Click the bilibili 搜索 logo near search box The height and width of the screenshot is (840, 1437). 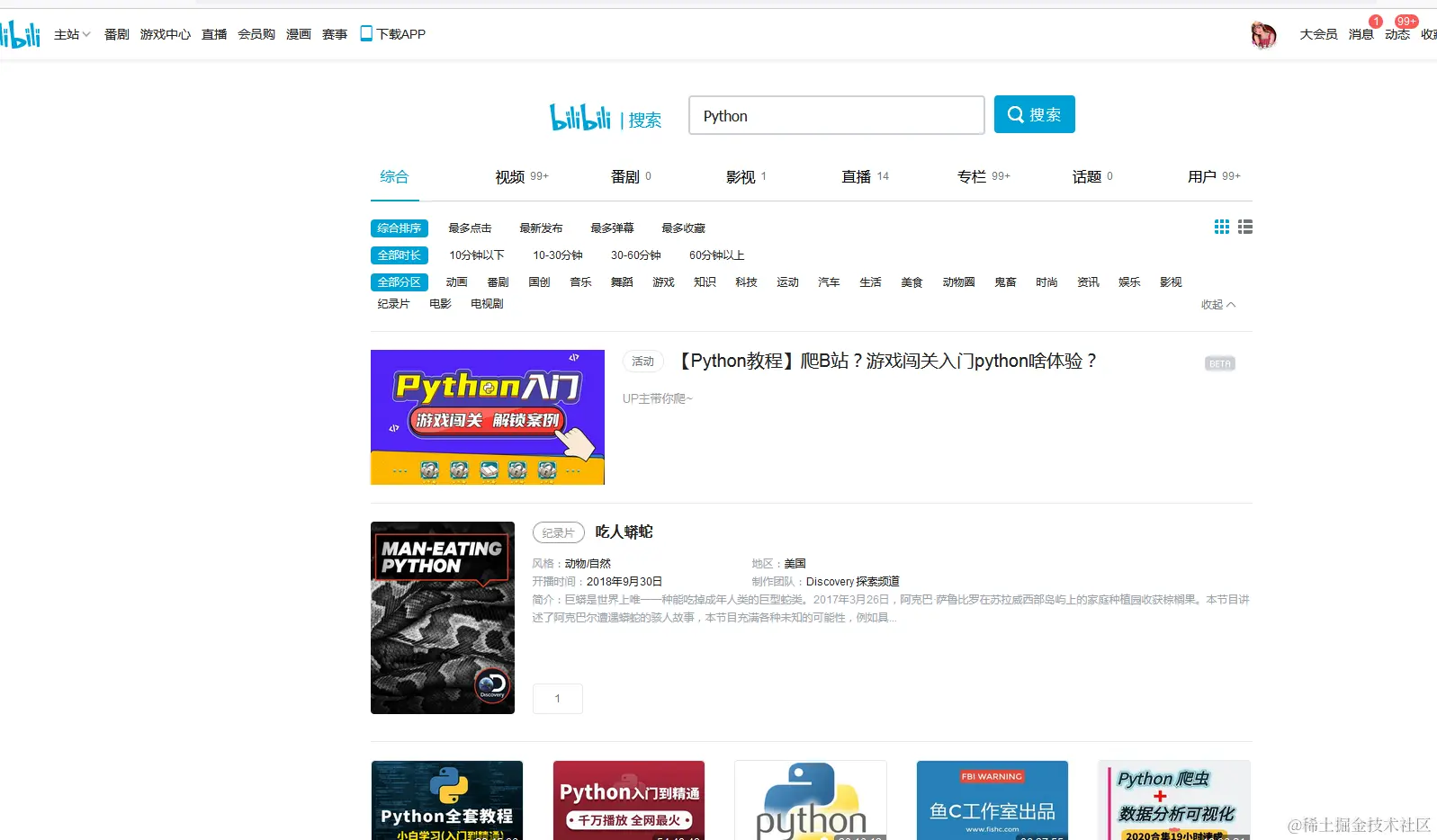[606, 117]
